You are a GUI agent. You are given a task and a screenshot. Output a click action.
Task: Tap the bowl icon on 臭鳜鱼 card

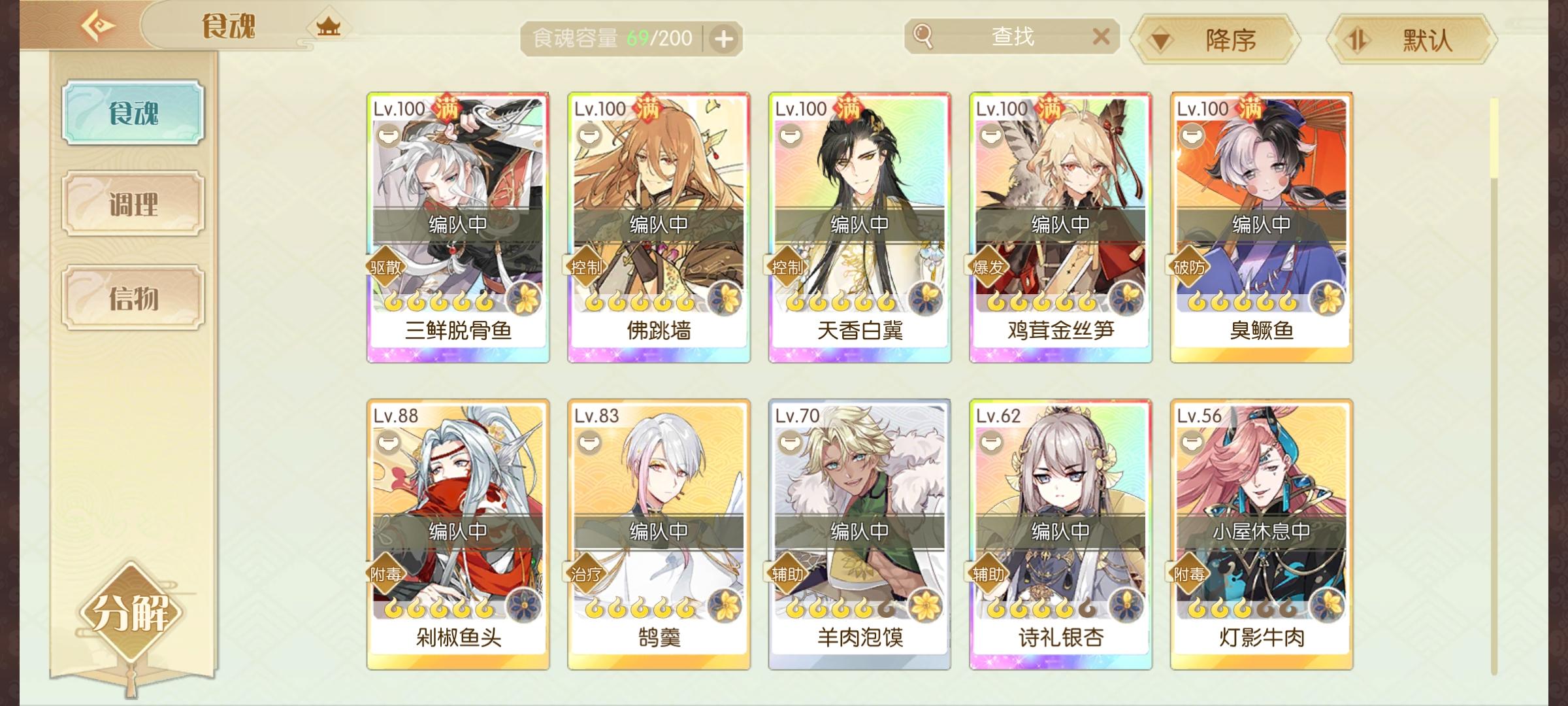coord(1192,136)
